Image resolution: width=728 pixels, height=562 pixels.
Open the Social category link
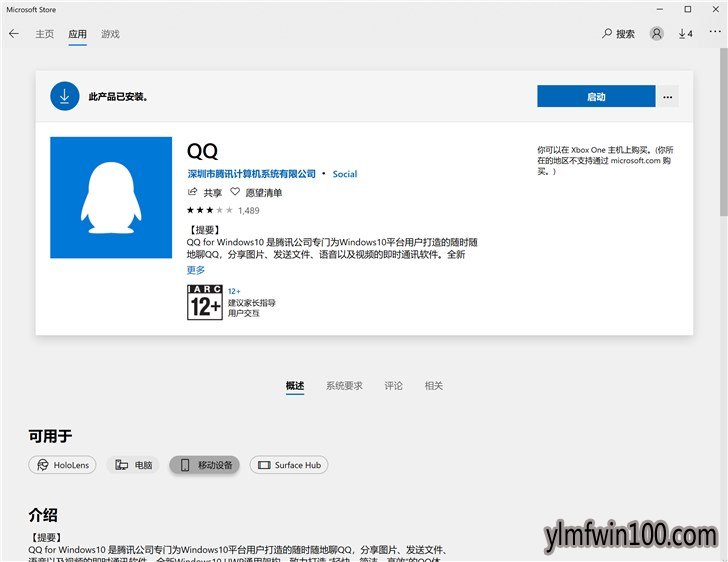tap(345, 174)
